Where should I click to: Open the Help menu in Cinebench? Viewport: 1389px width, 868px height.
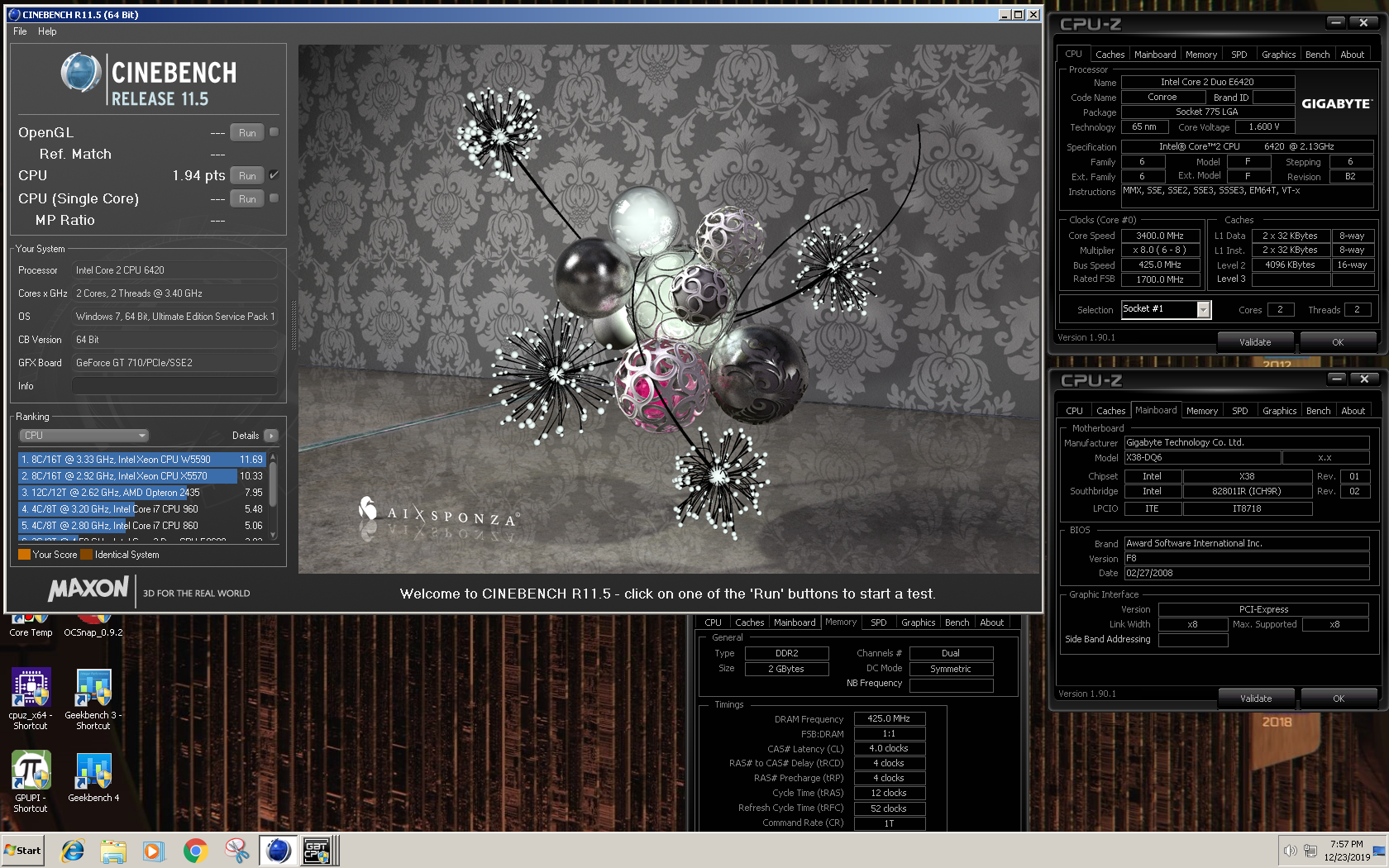pyautogui.click(x=47, y=31)
